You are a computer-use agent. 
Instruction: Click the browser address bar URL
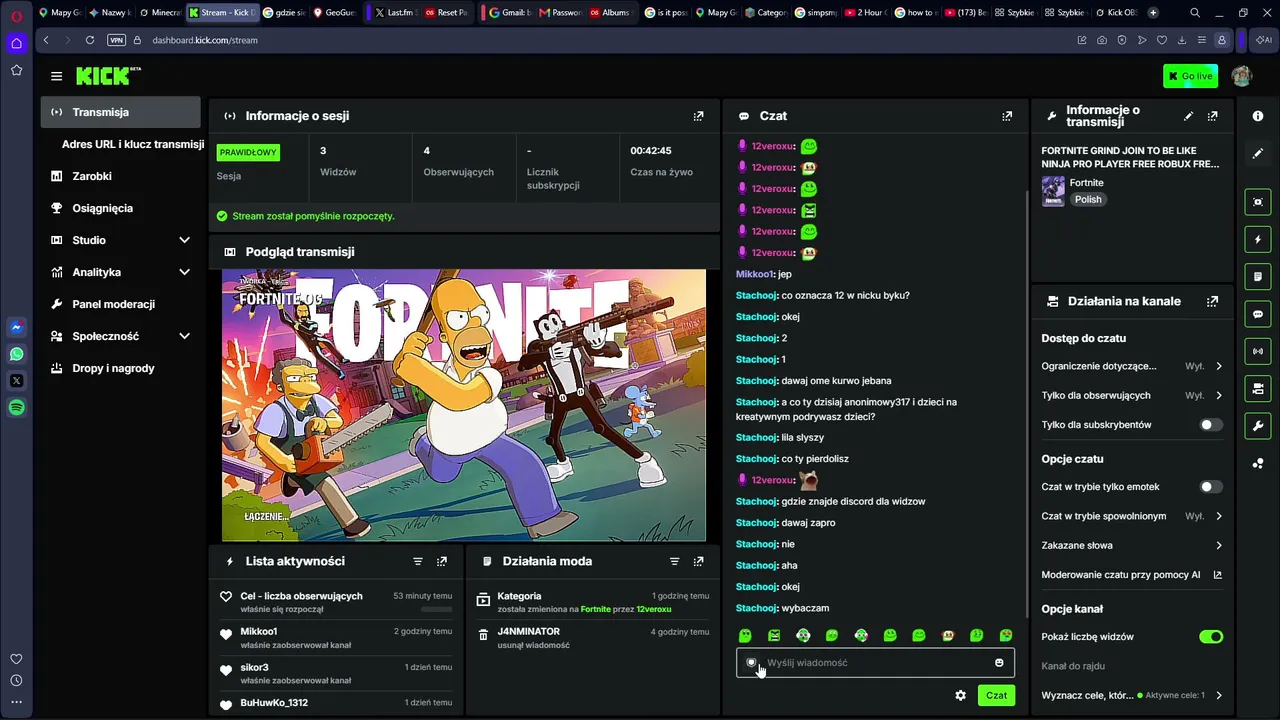205,40
